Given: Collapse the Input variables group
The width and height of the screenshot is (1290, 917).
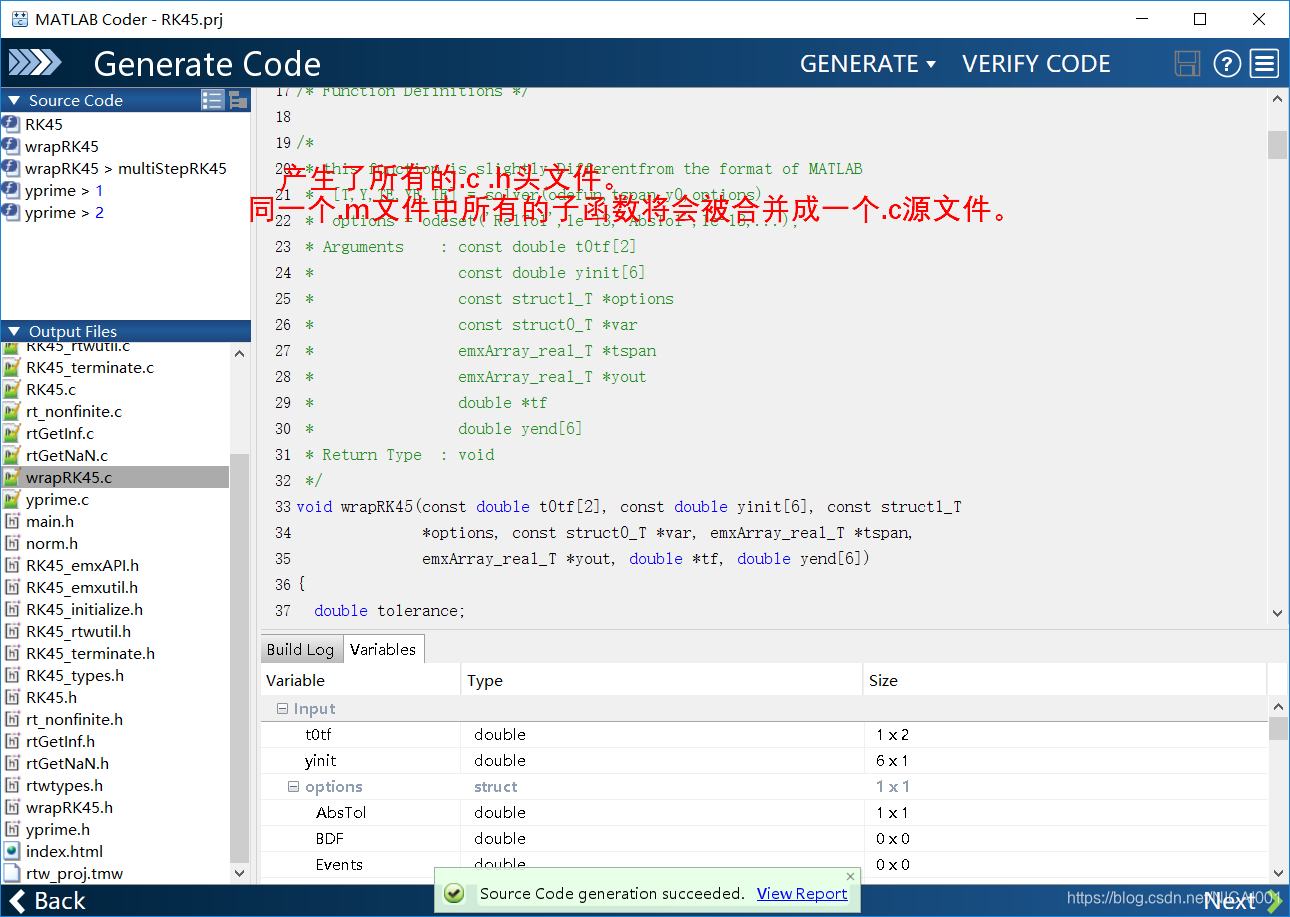Looking at the screenshot, I should click(x=281, y=709).
